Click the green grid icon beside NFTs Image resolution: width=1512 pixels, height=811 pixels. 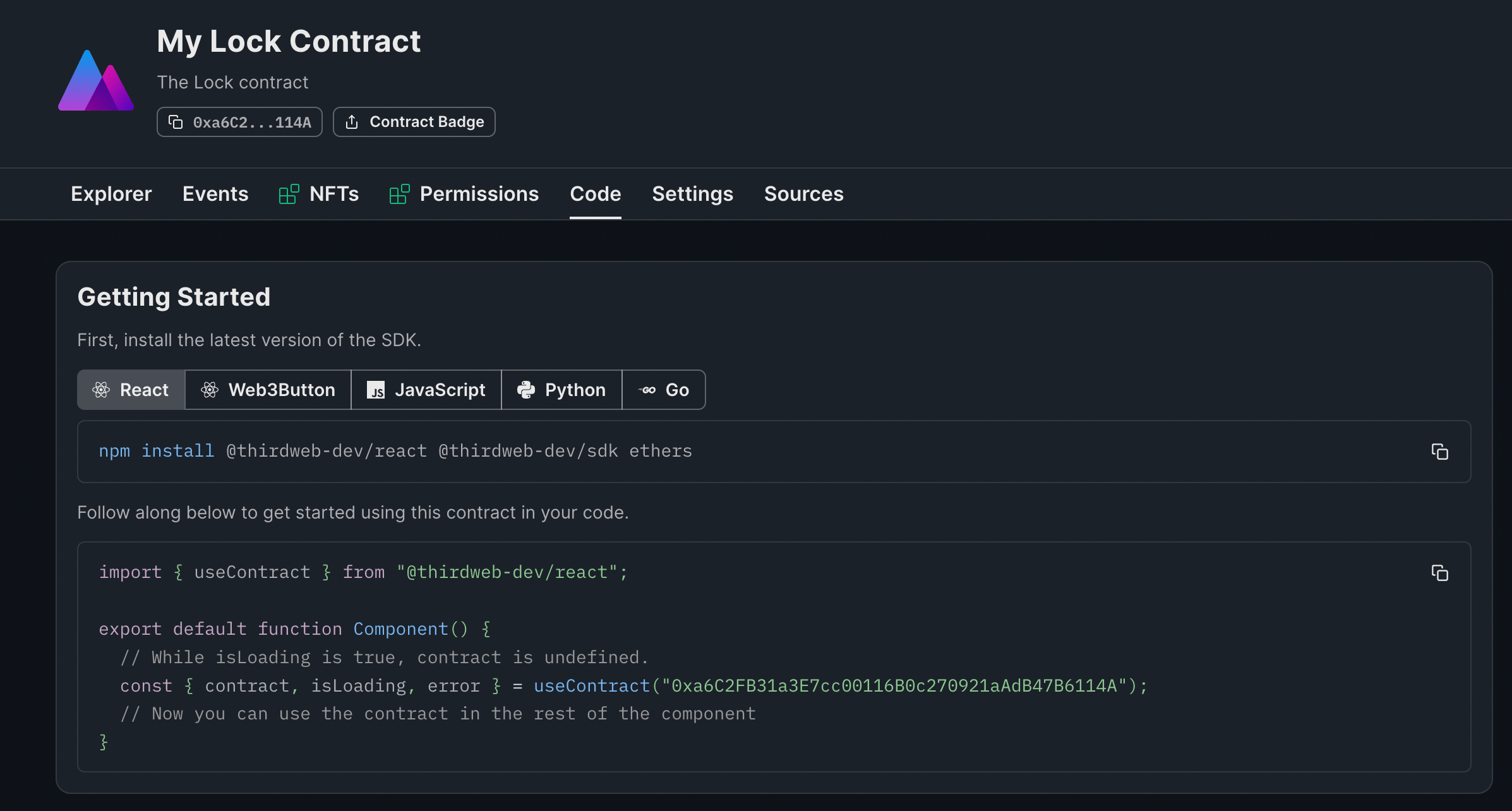pyautogui.click(x=289, y=194)
